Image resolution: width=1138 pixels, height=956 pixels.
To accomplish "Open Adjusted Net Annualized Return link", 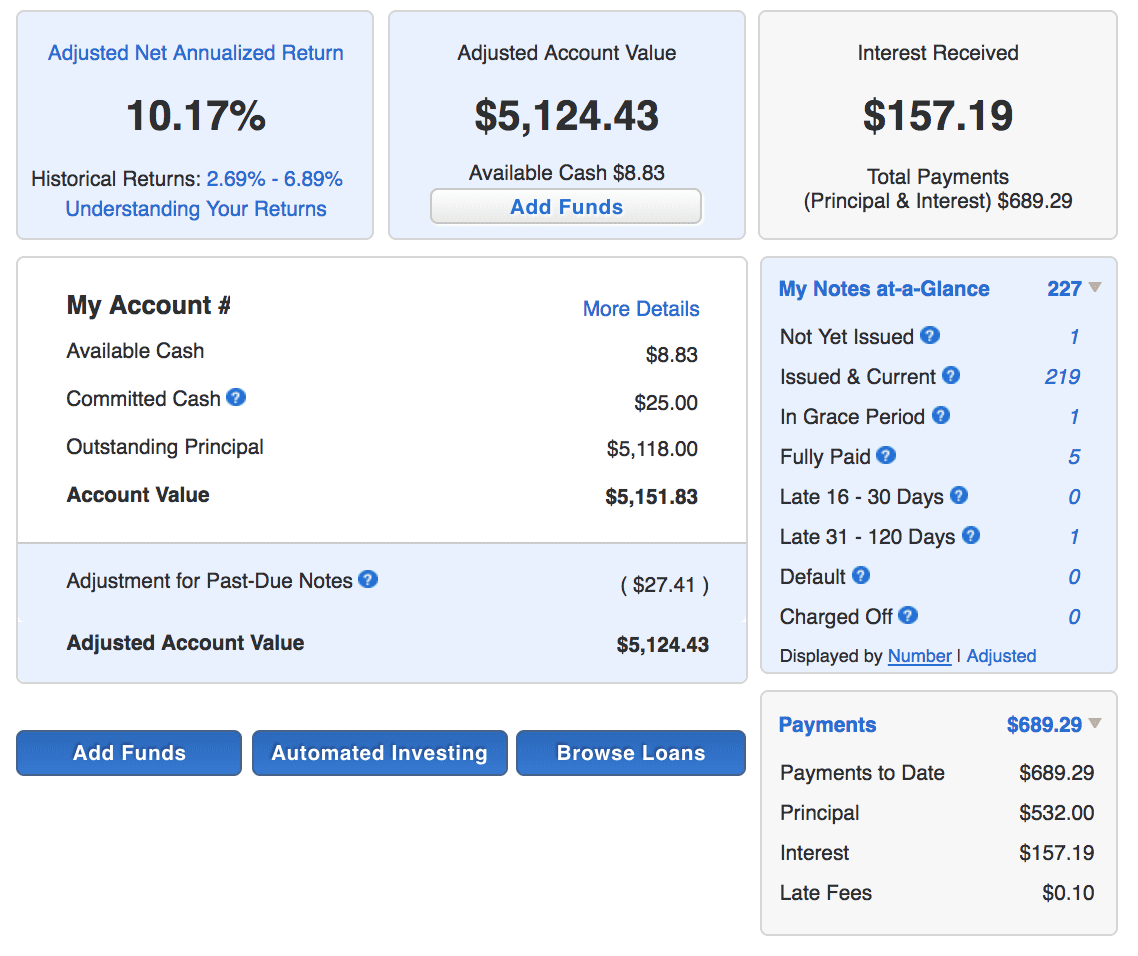I will (x=196, y=53).
